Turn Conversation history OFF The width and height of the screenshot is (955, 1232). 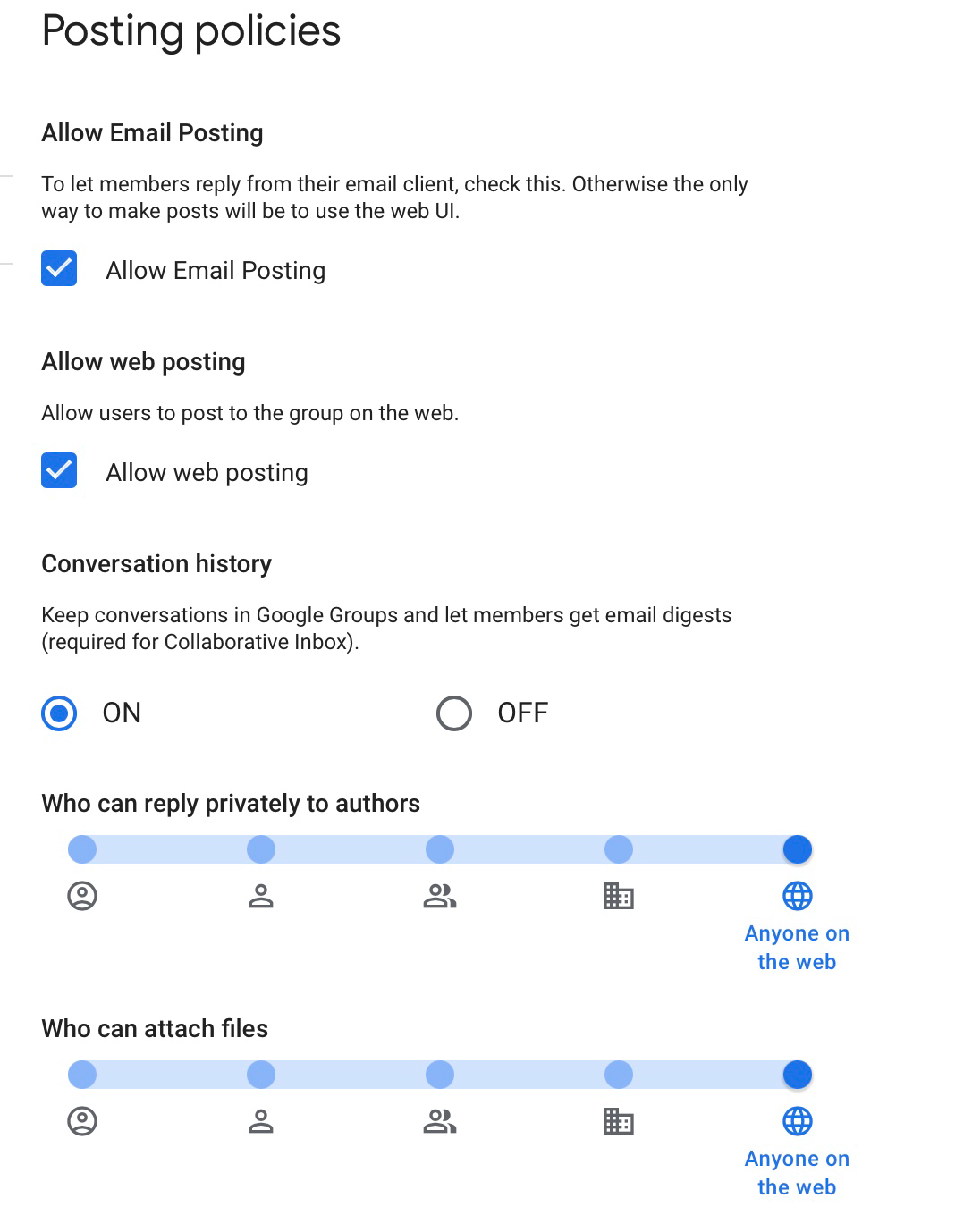coord(454,713)
